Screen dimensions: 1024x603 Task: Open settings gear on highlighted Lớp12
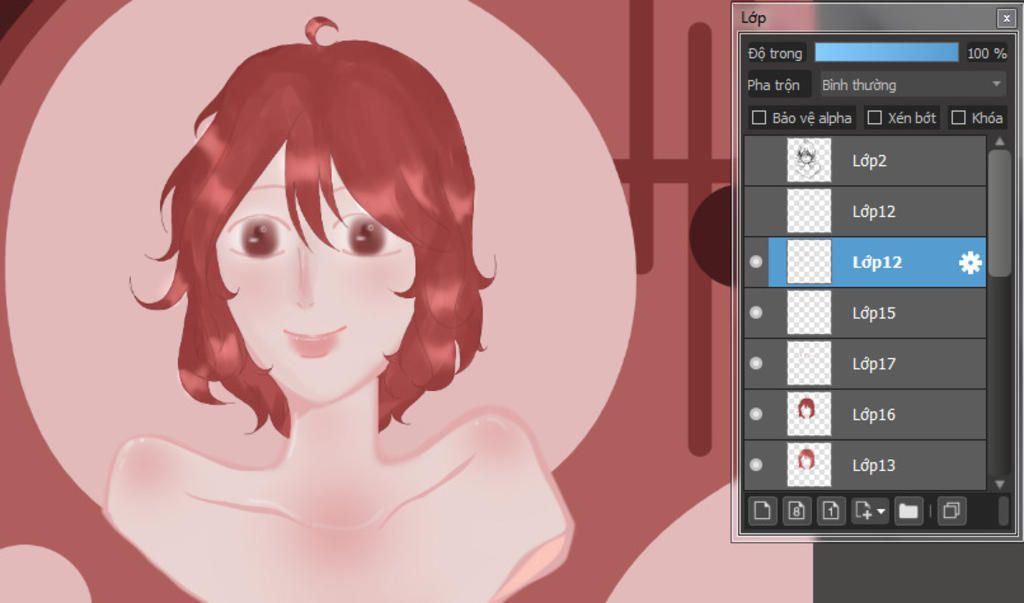tap(970, 263)
